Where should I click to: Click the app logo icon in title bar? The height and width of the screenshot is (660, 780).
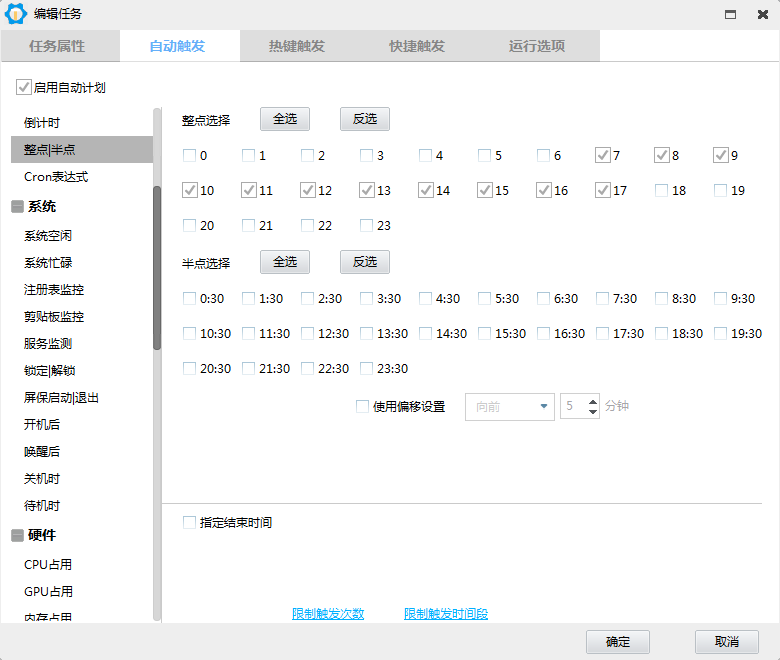click(x=16, y=14)
